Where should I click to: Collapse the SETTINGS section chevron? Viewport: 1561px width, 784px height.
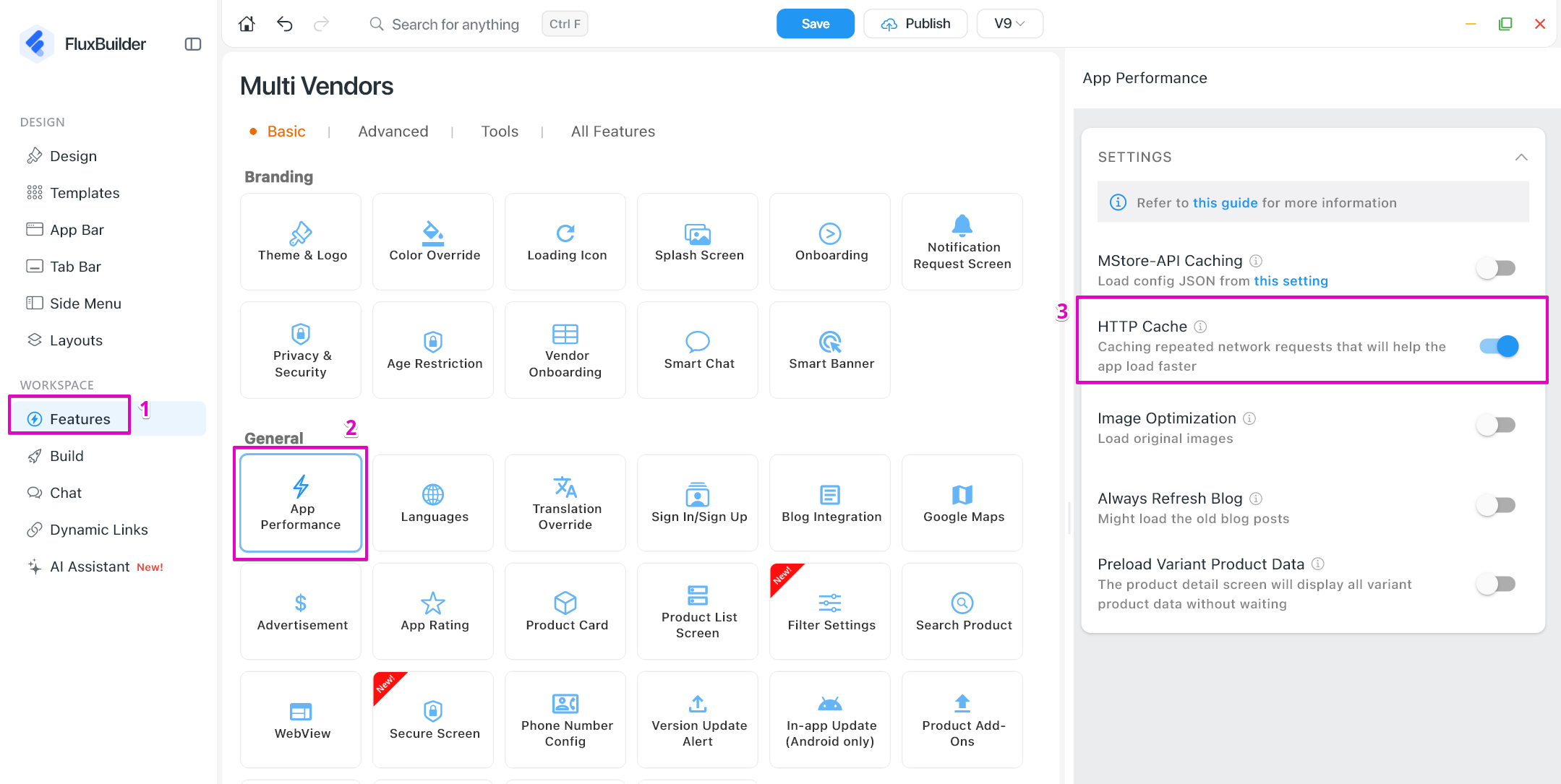[1521, 158]
